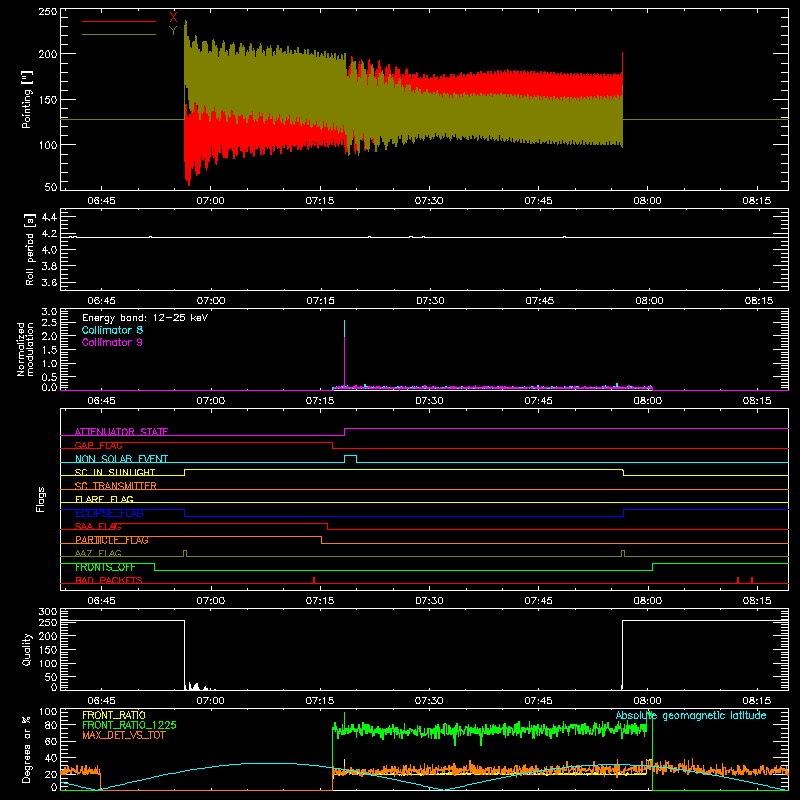Click the BAD_PACKETS tick mark near 07:14
This screenshot has height=800, width=800.
click(x=314, y=580)
